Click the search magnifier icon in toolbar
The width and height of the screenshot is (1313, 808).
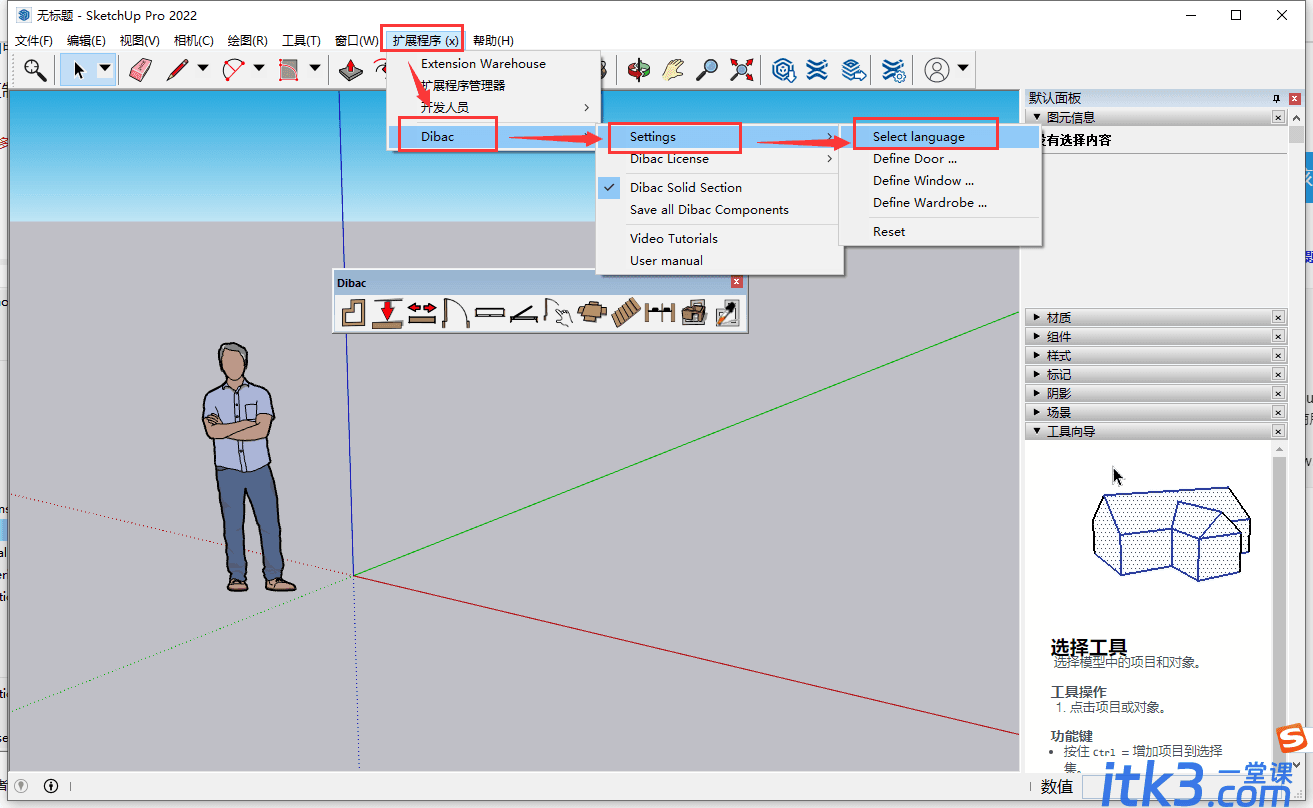click(x=35, y=69)
